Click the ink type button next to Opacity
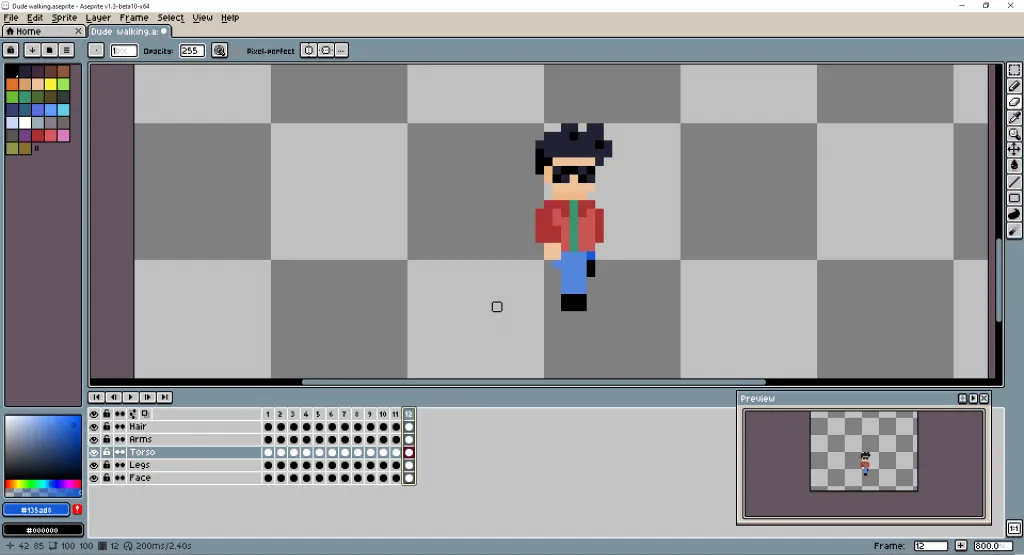The width and height of the screenshot is (1024, 555). tap(219, 50)
